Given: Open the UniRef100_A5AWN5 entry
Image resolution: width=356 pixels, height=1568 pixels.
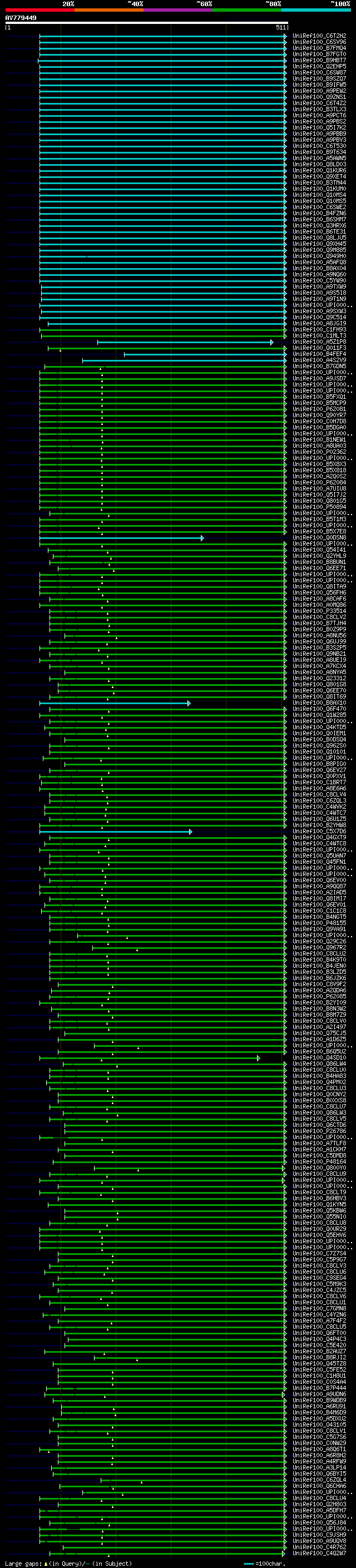Looking at the screenshot, I should coord(319,159).
